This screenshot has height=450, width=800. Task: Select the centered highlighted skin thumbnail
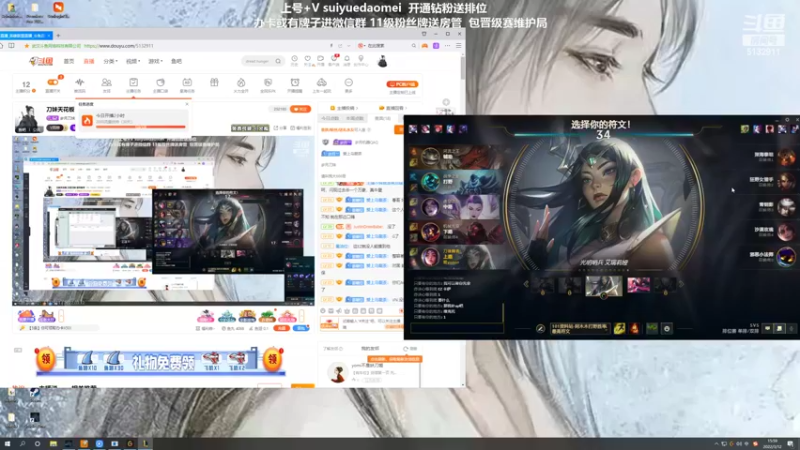pos(604,285)
